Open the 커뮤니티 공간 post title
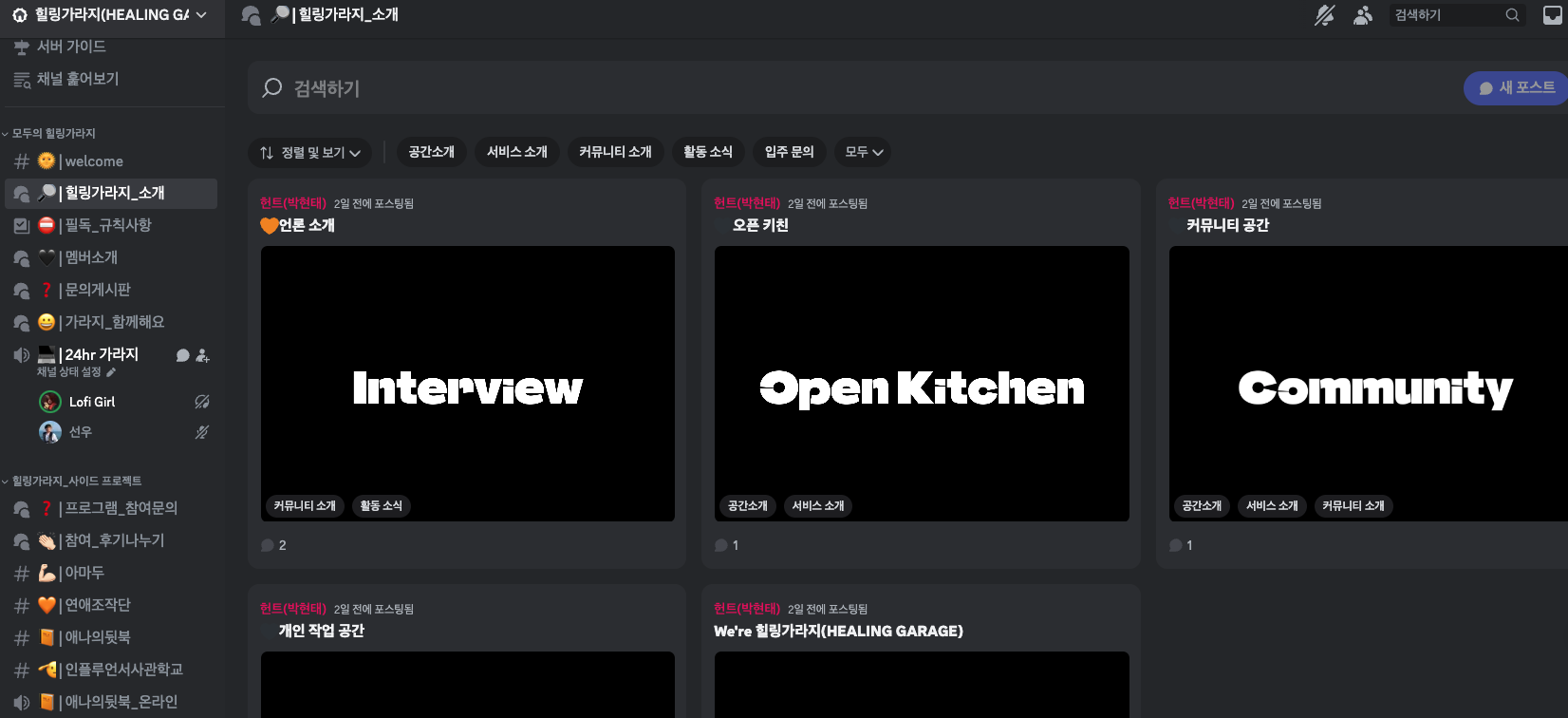Viewport: 1568px width, 718px height. (x=1227, y=226)
